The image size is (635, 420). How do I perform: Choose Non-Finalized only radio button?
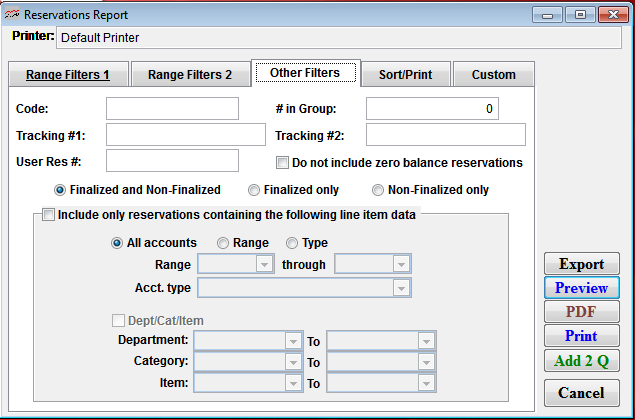pos(379,190)
